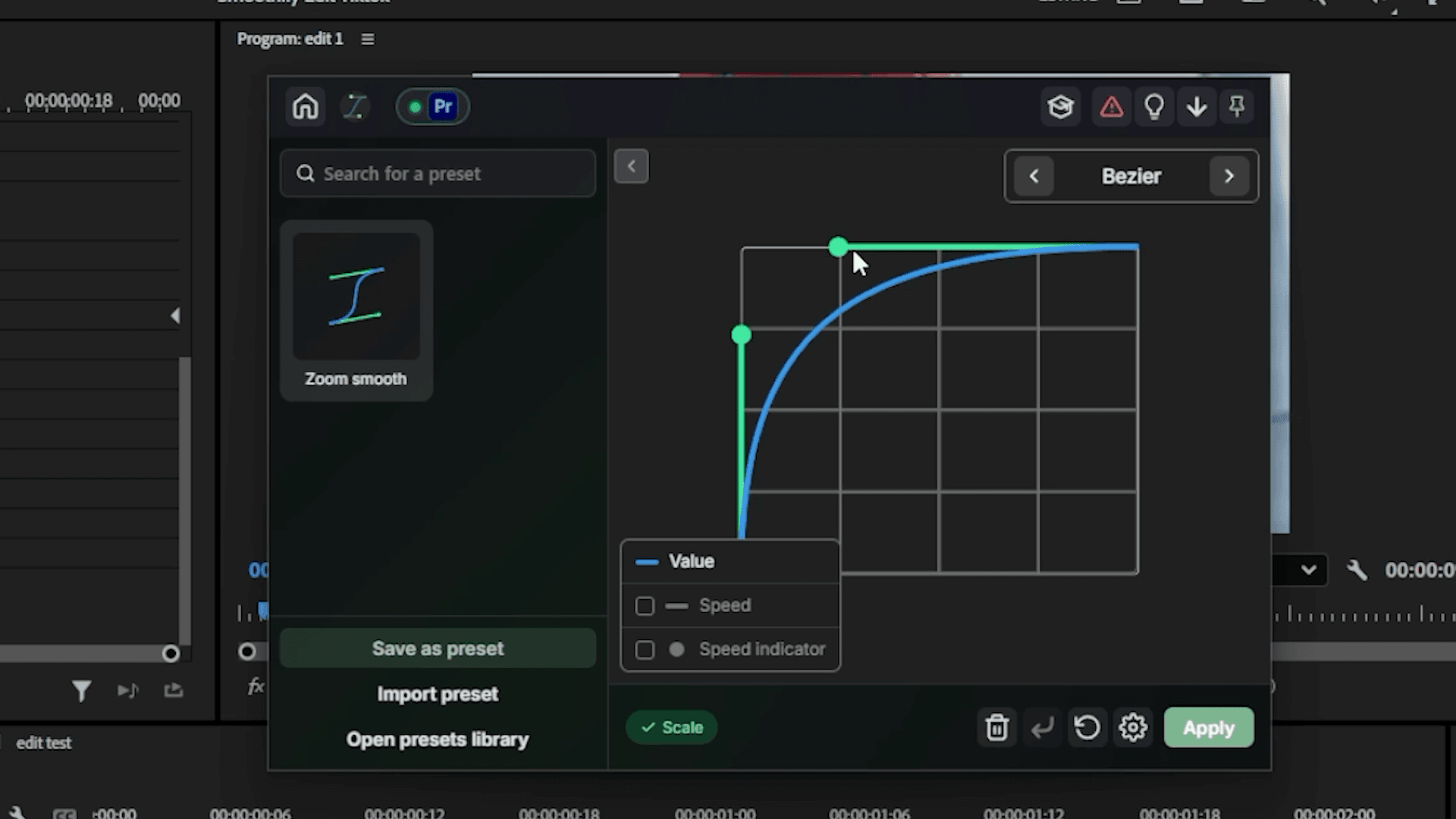
Task: Select the Zoom smooth preset thumbnail
Action: click(356, 310)
